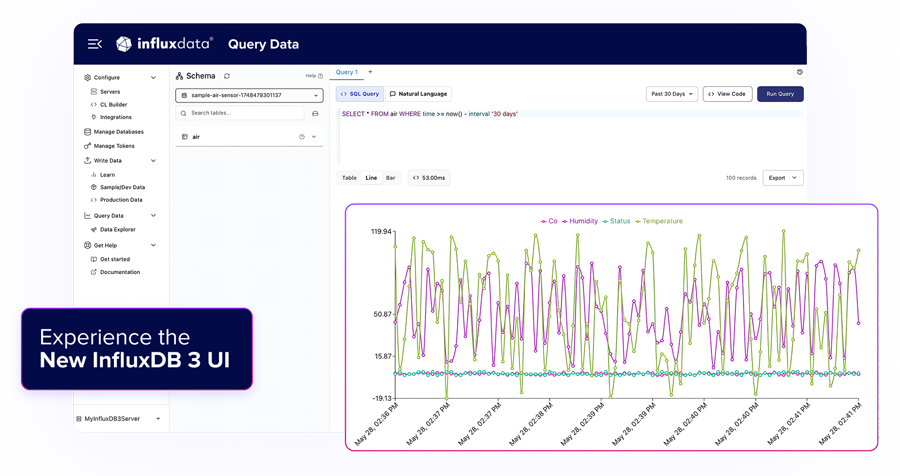Image resolution: width=900 pixels, height=476 pixels.
Task: Switch to SQL Query mode
Action: tap(360, 94)
